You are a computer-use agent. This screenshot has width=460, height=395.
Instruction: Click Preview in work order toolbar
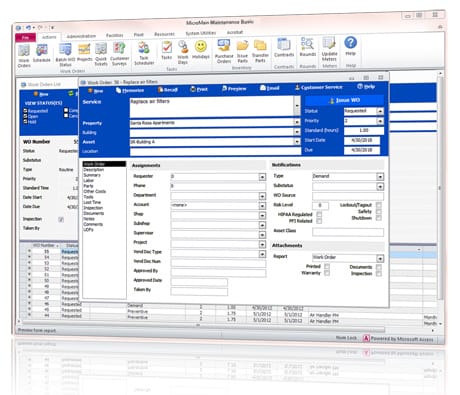point(234,89)
